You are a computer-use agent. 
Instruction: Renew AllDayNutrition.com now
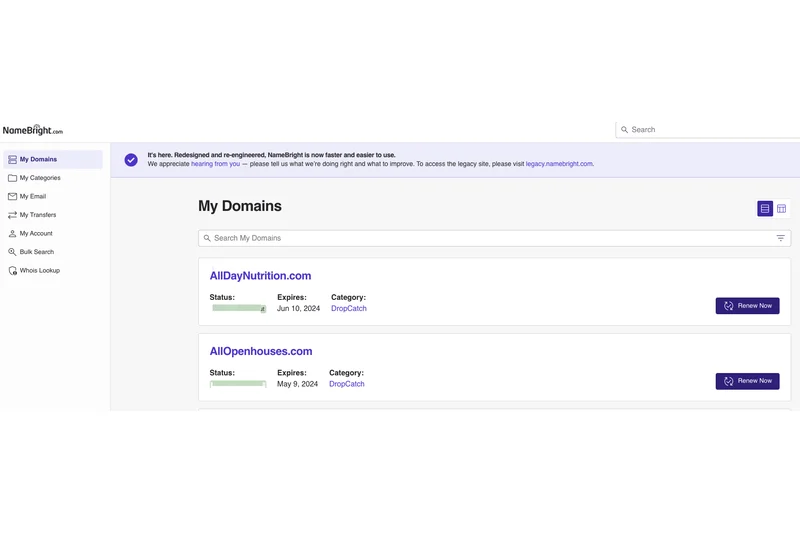click(x=747, y=306)
